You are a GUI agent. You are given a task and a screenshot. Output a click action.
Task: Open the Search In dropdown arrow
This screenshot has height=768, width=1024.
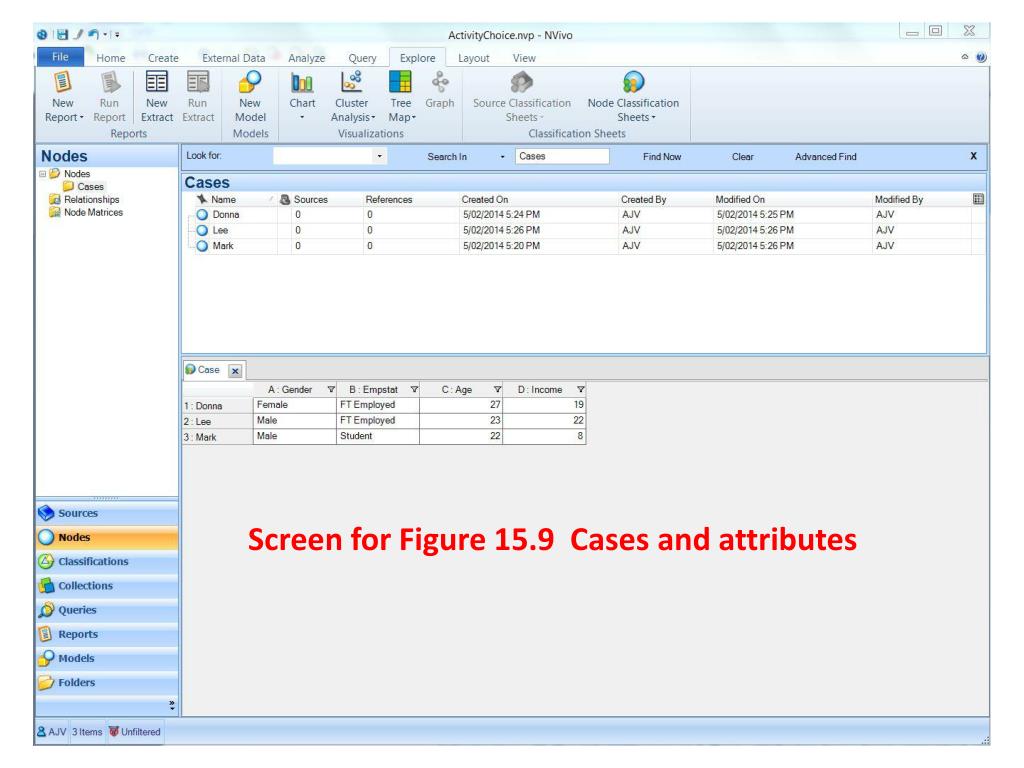click(502, 157)
